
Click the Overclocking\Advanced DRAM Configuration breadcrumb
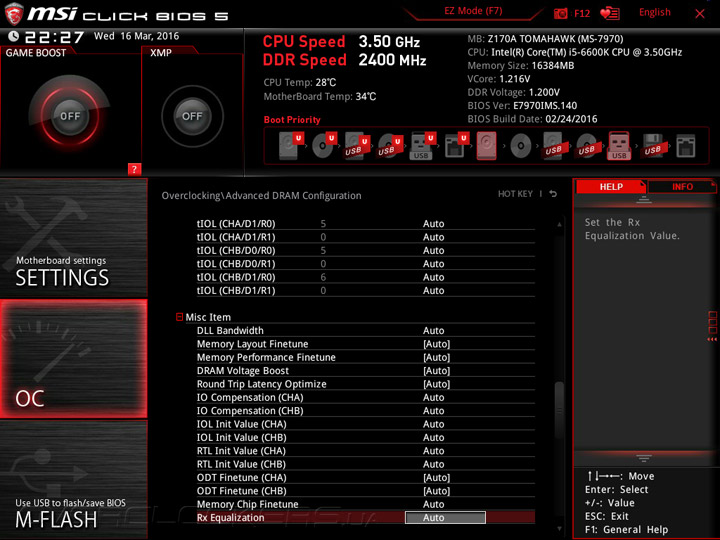coord(261,196)
